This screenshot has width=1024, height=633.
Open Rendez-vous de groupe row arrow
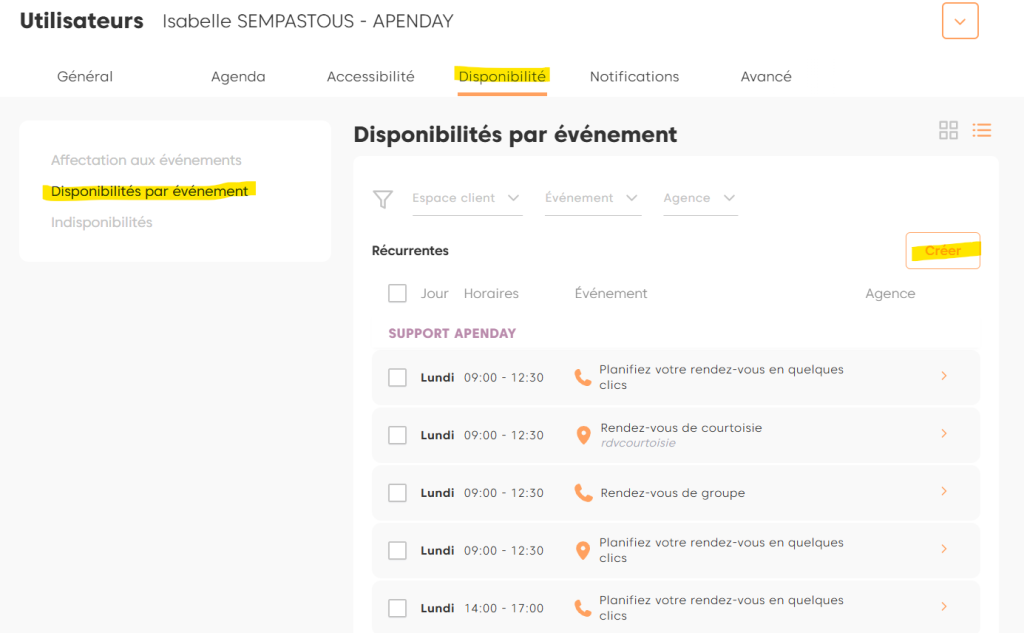(x=944, y=492)
